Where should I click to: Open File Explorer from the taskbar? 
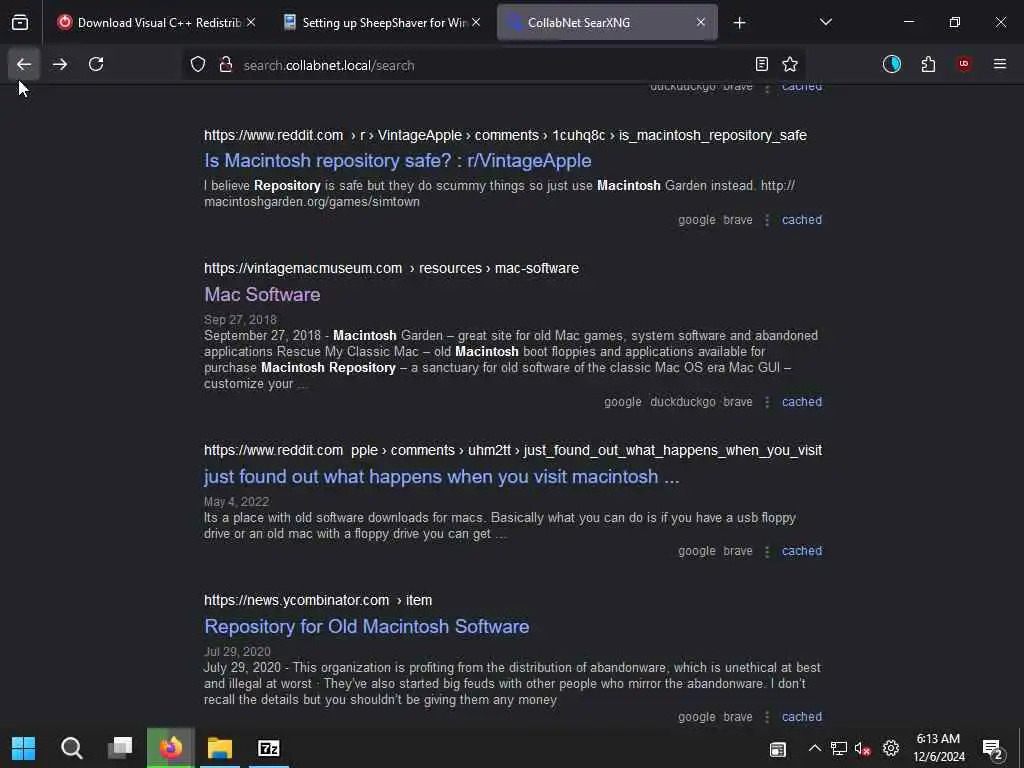pyautogui.click(x=220, y=748)
